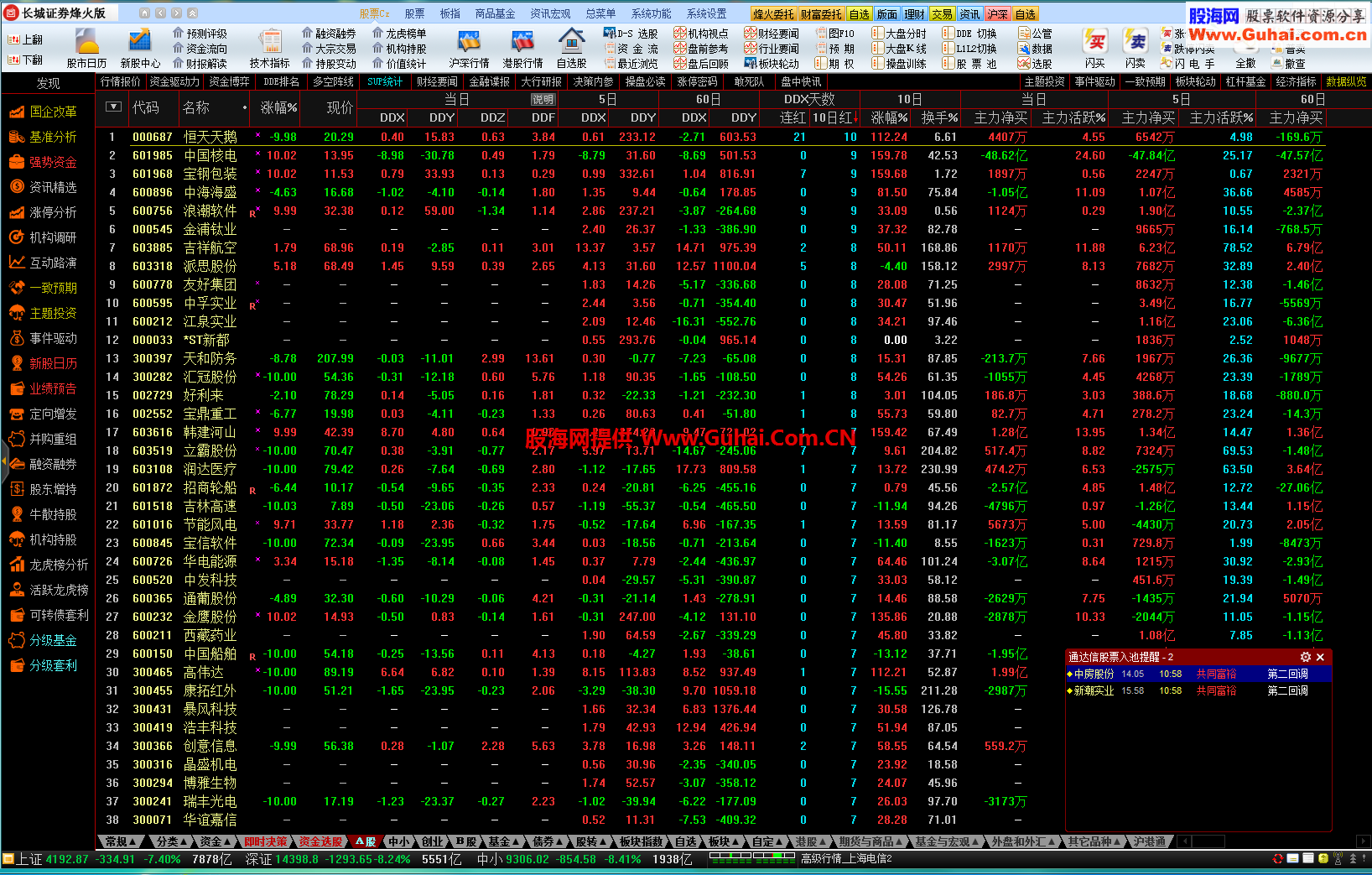Open the 港股行情 icon

coord(522,48)
